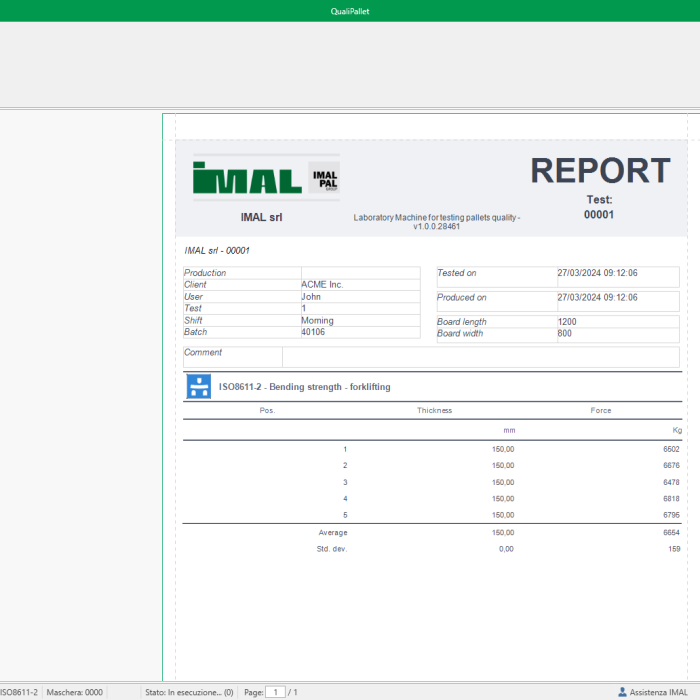Image resolution: width=700 pixels, height=700 pixels.
Task: Click the Force column header
Action: point(601,410)
